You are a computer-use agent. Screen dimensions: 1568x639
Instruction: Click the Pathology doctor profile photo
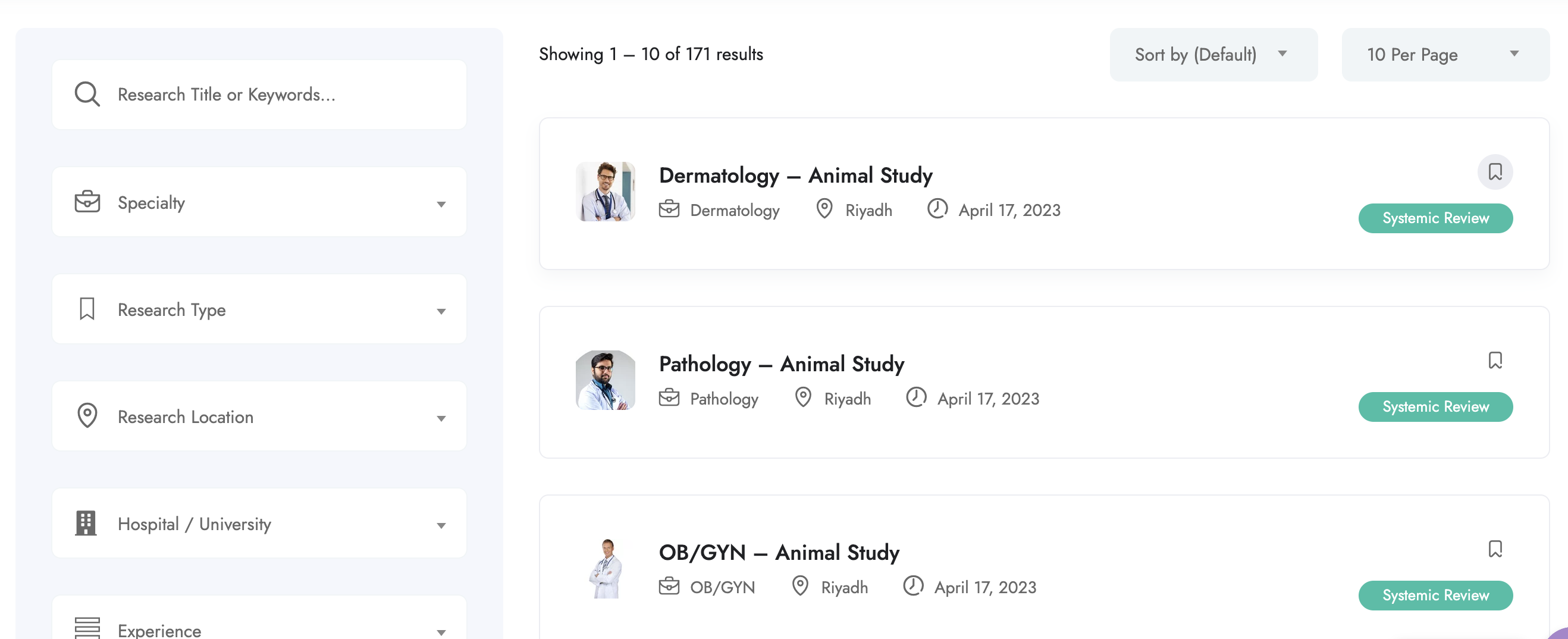605,380
